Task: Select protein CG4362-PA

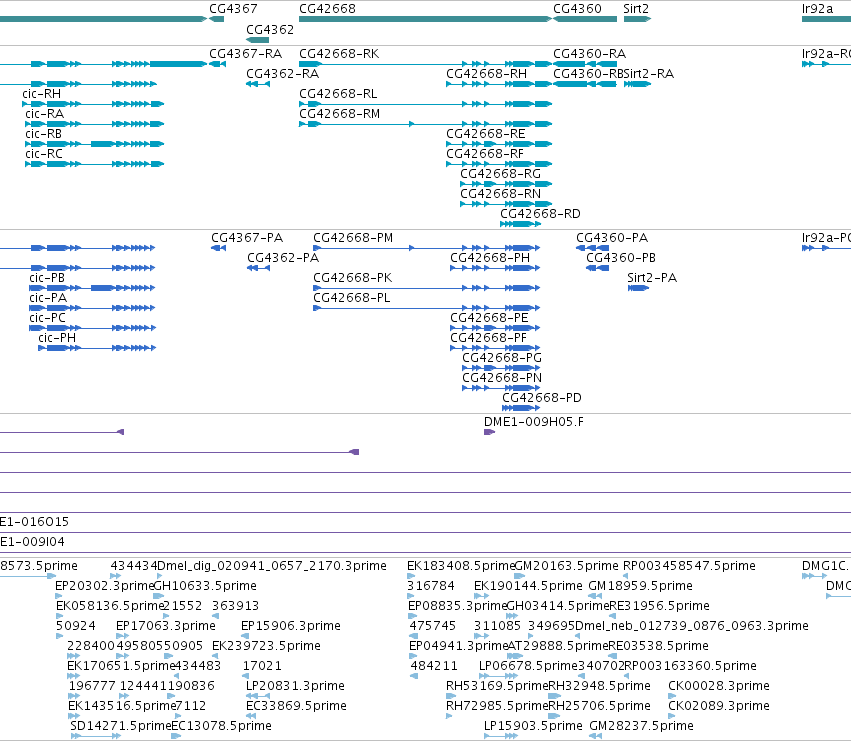Action: click(x=283, y=258)
